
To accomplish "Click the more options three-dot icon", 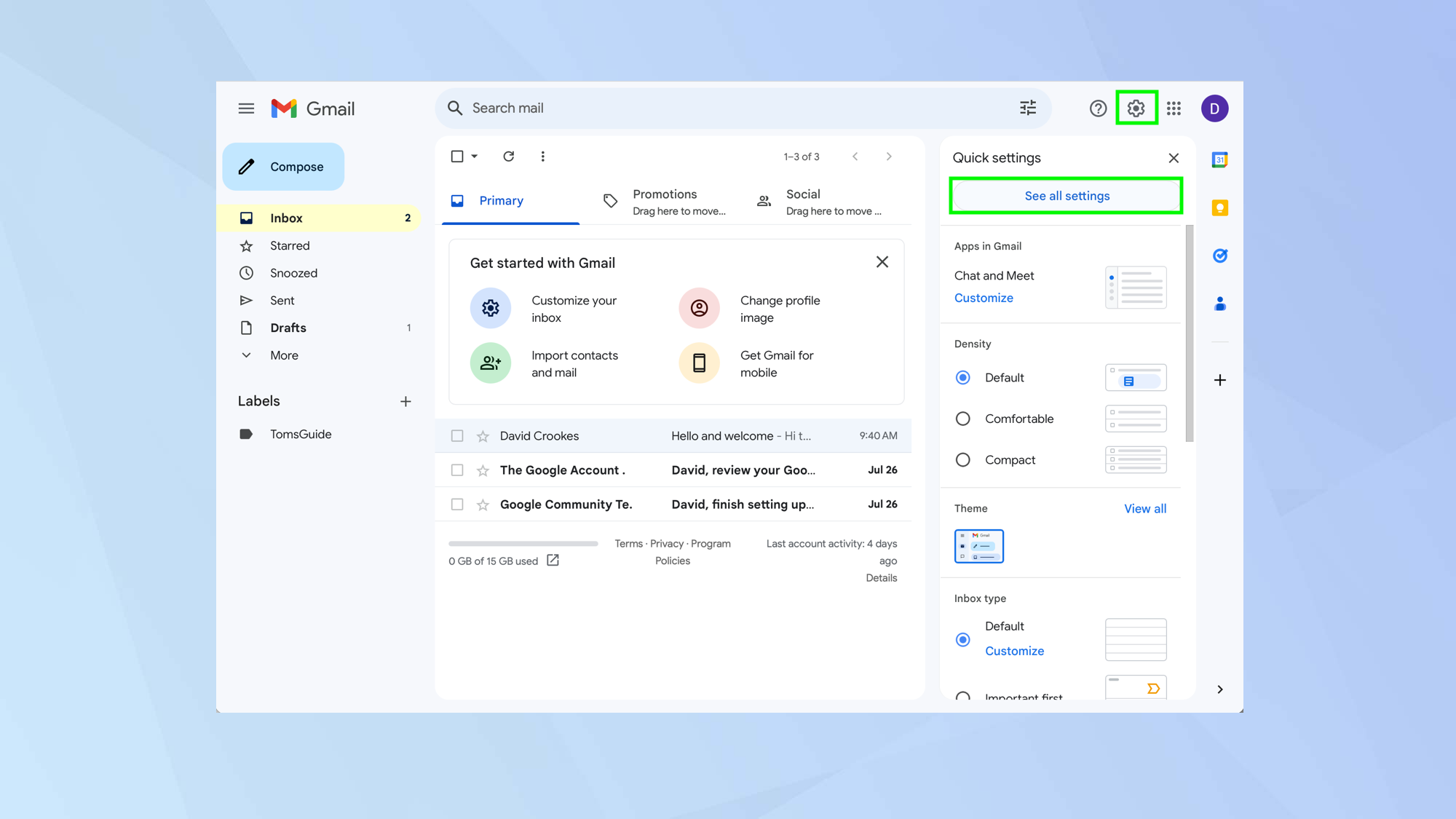I will pos(543,156).
